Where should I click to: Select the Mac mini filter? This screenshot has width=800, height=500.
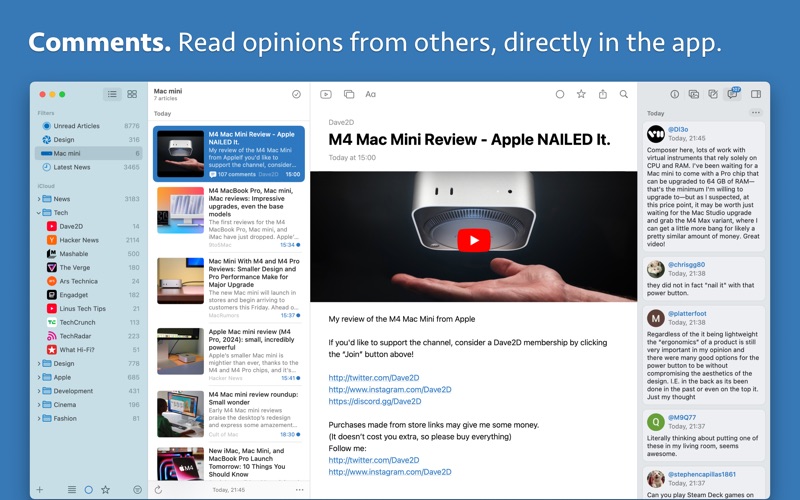(89, 153)
